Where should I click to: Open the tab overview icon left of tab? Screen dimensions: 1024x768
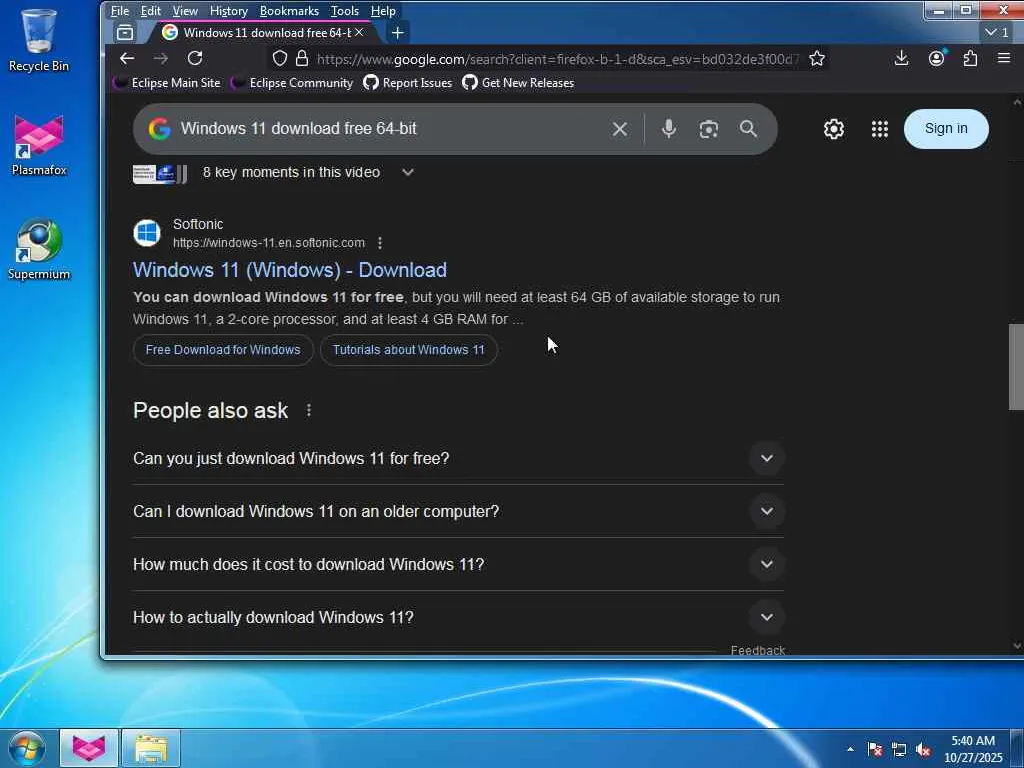click(x=125, y=32)
